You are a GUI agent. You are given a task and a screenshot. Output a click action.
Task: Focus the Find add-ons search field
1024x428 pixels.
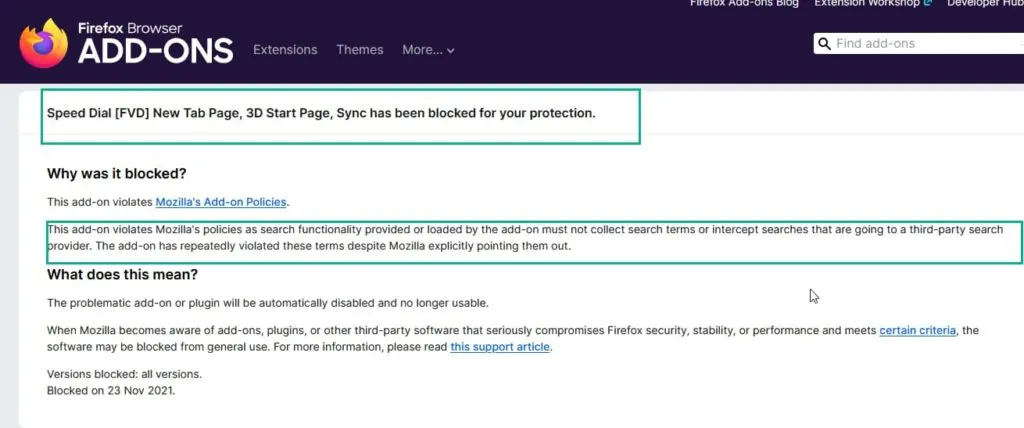(x=920, y=44)
